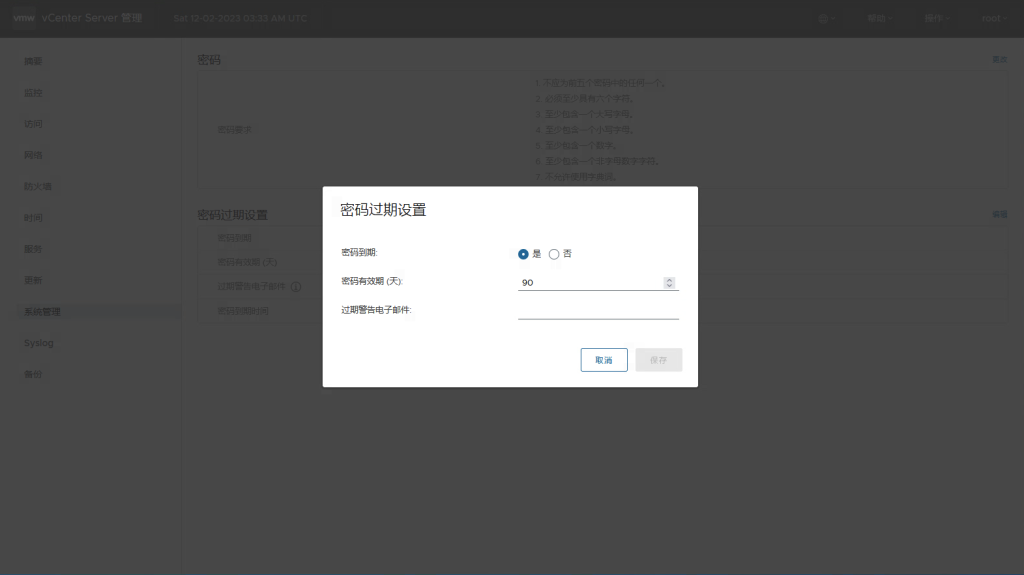Open 网络 in the sidebar
The width and height of the screenshot is (1024, 575).
pyautogui.click(x=33, y=156)
